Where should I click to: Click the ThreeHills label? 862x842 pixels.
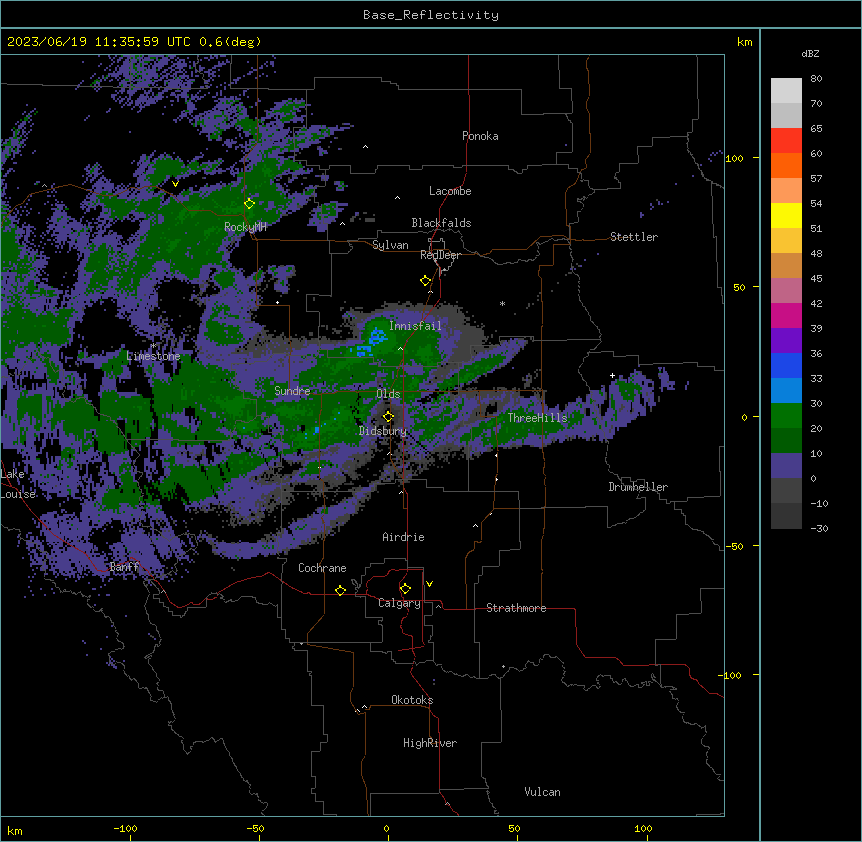(537, 418)
